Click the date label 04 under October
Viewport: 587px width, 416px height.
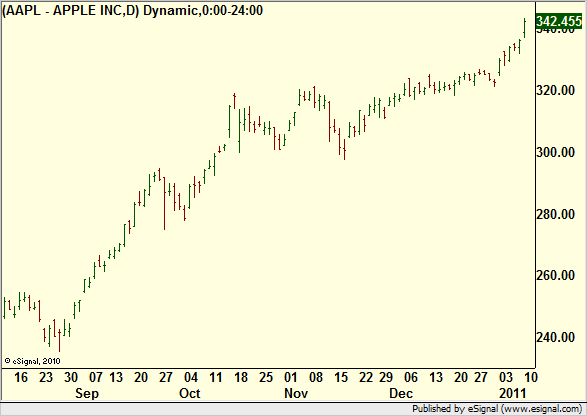[x=191, y=377]
